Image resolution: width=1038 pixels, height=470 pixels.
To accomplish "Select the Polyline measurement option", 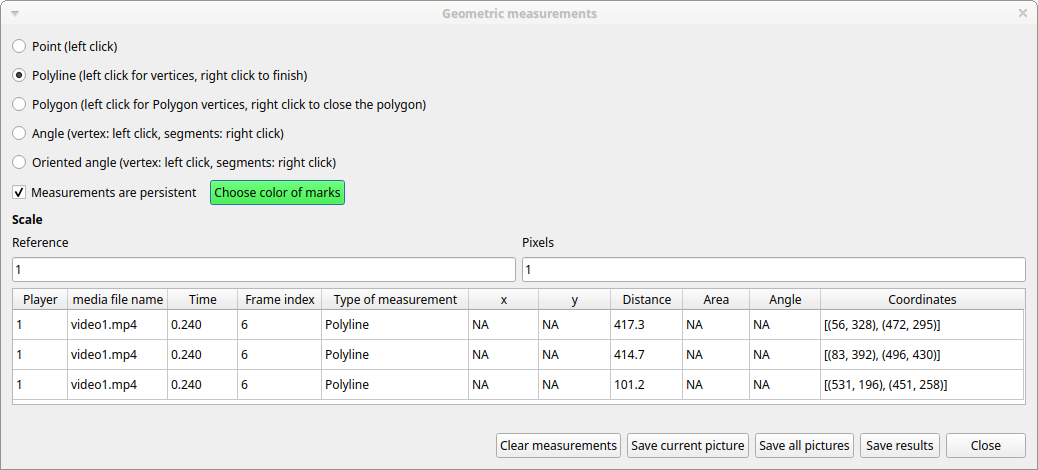I will point(20,75).
